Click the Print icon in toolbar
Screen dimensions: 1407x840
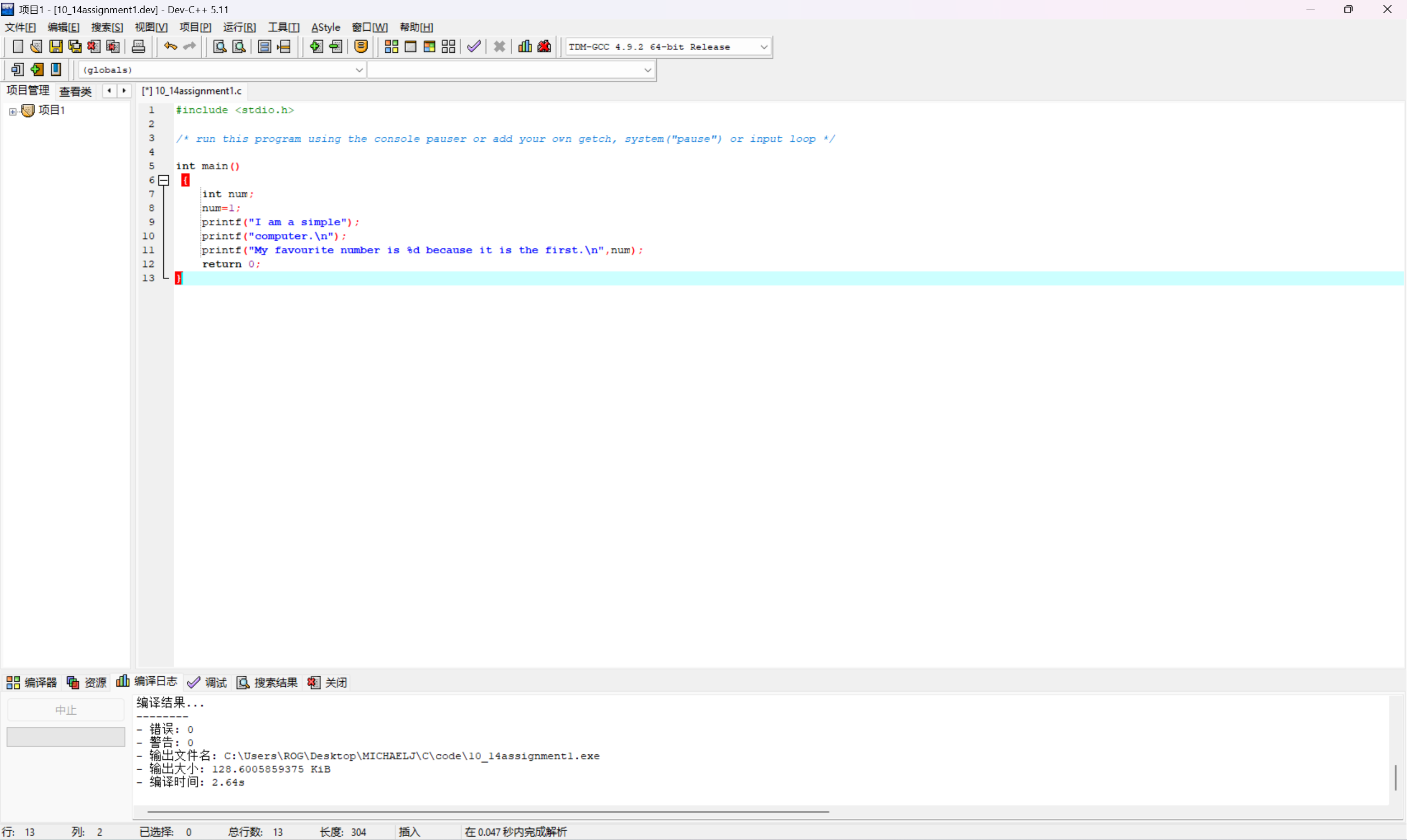tap(138, 47)
